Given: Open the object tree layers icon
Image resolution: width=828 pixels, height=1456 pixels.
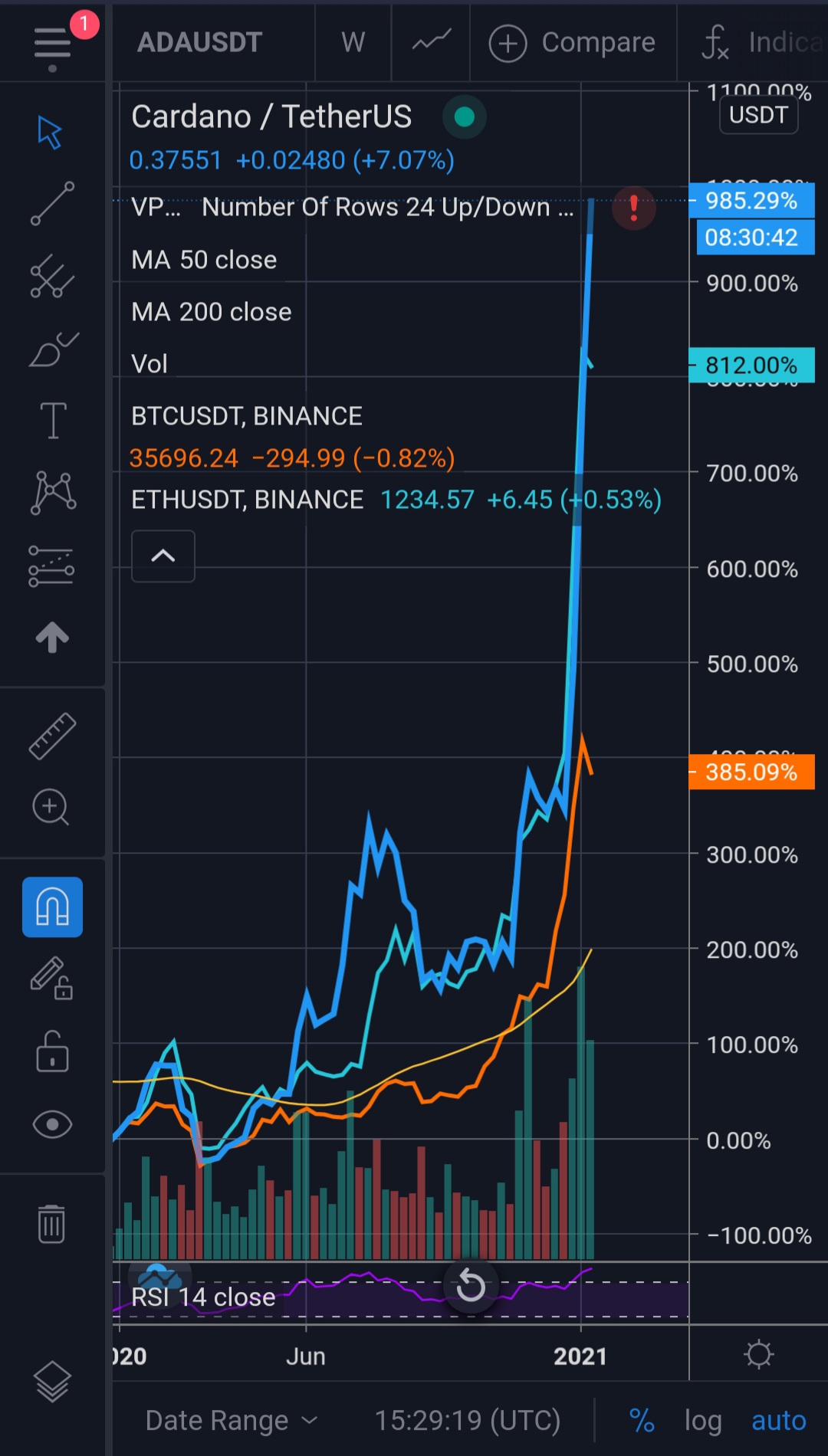Looking at the screenshot, I should point(52,1381).
